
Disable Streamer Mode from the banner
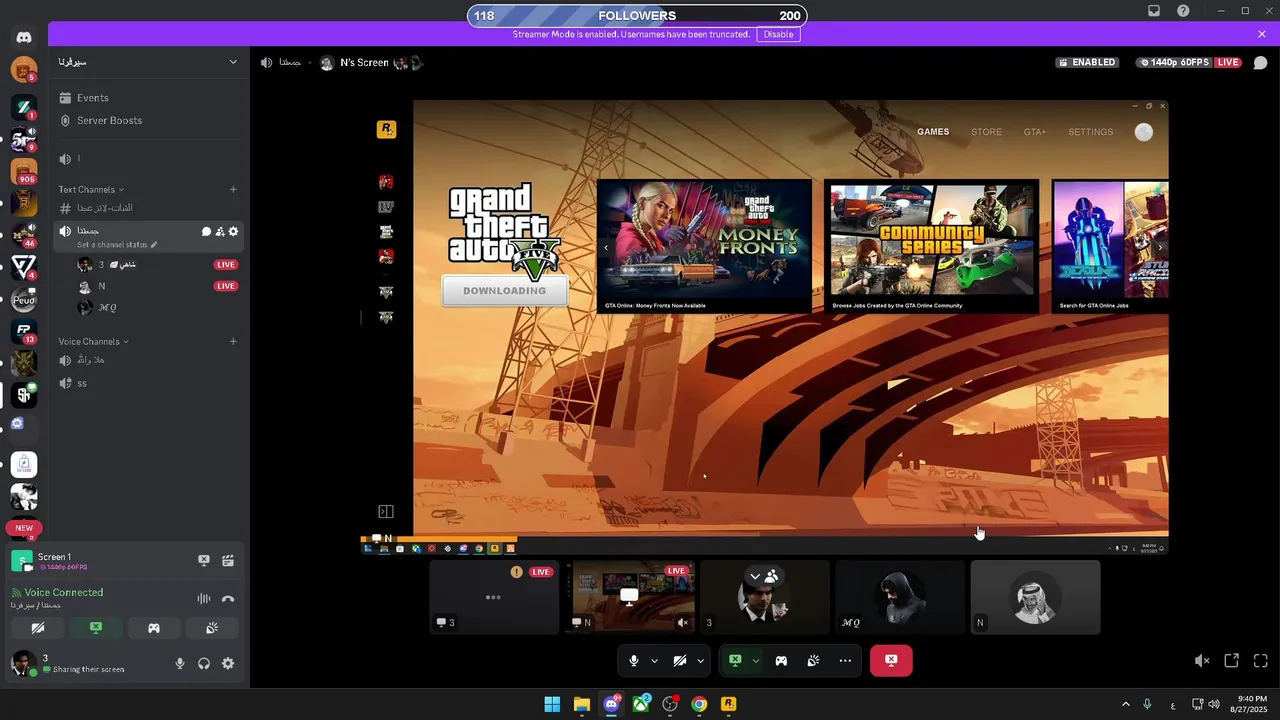point(778,34)
